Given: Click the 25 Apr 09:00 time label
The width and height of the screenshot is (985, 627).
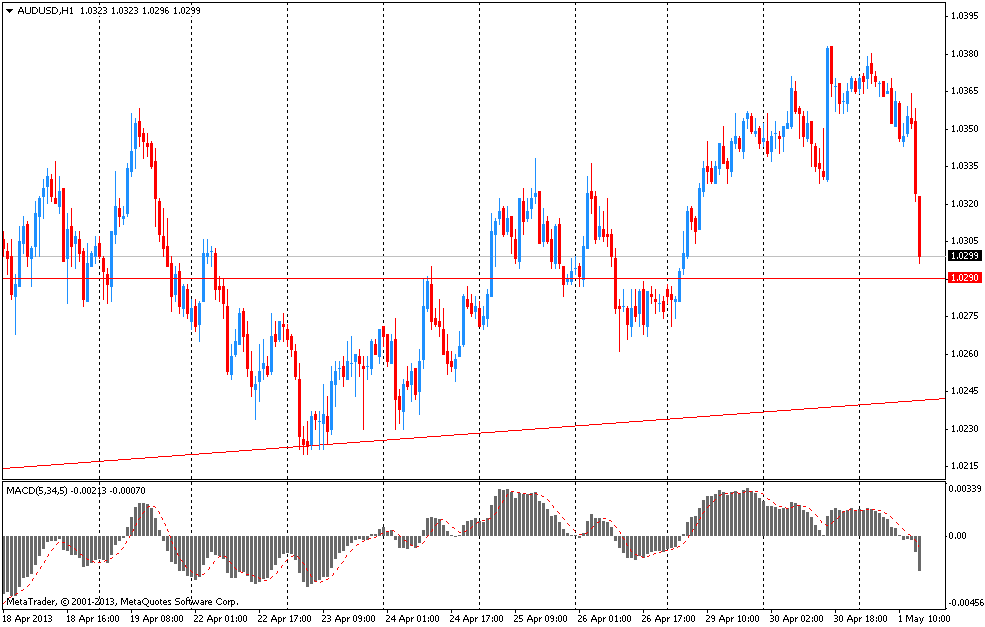Looking at the screenshot, I should coord(541,619).
